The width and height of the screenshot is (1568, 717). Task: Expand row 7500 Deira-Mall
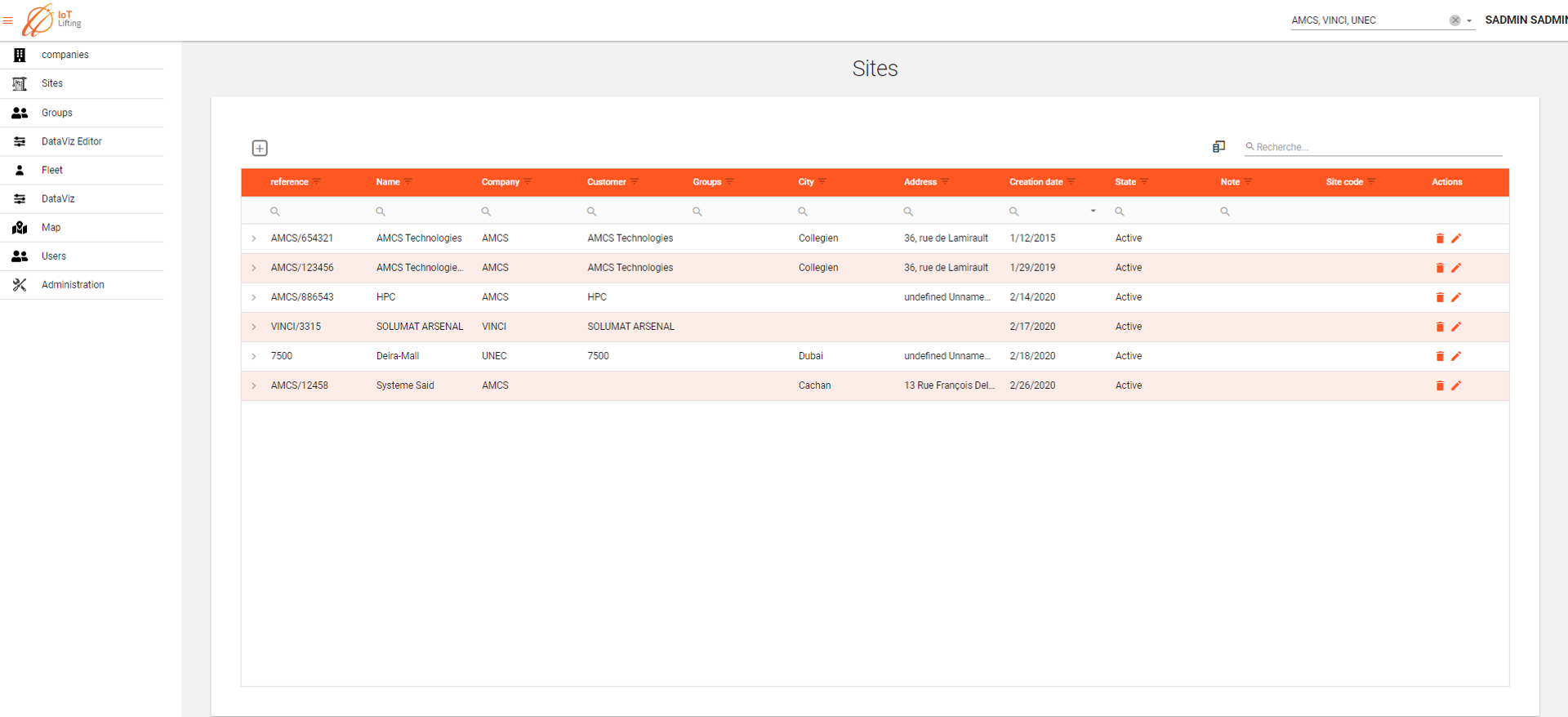pyautogui.click(x=254, y=356)
